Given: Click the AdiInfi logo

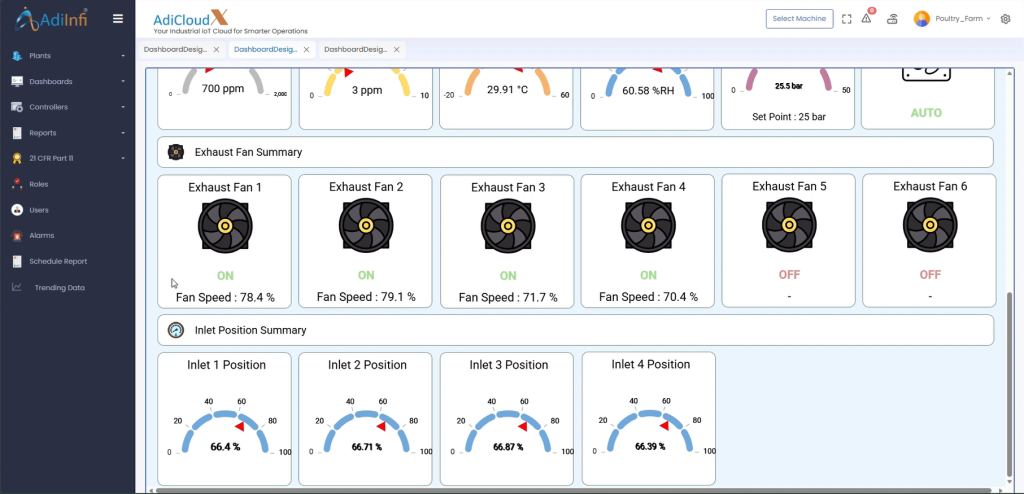Looking at the screenshot, I should coord(51,19).
